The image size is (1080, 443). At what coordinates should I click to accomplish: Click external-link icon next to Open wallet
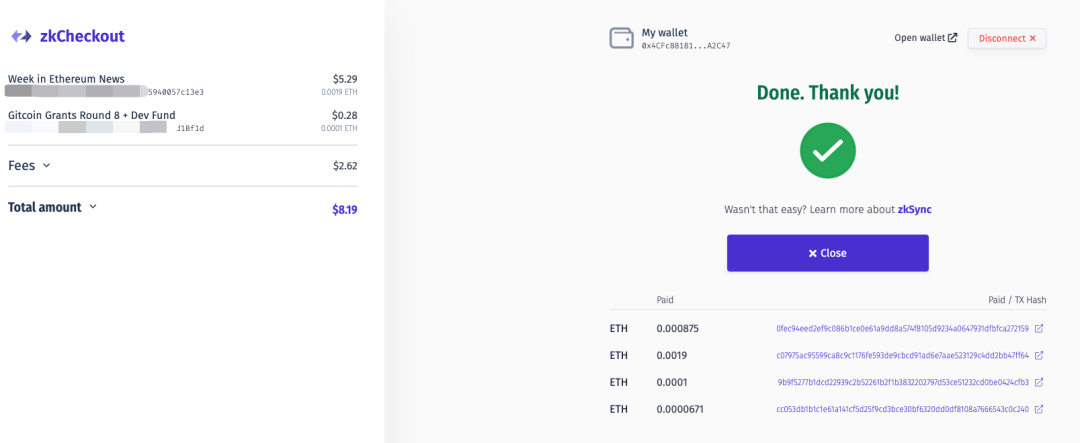[953, 38]
